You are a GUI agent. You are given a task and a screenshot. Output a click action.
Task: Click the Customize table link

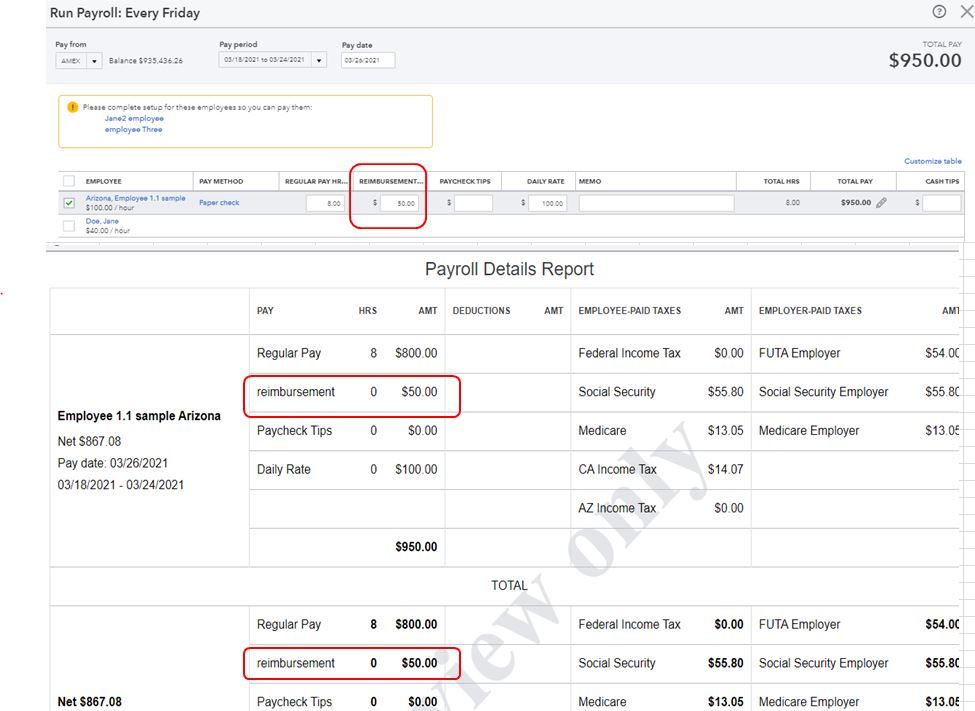coord(932,161)
